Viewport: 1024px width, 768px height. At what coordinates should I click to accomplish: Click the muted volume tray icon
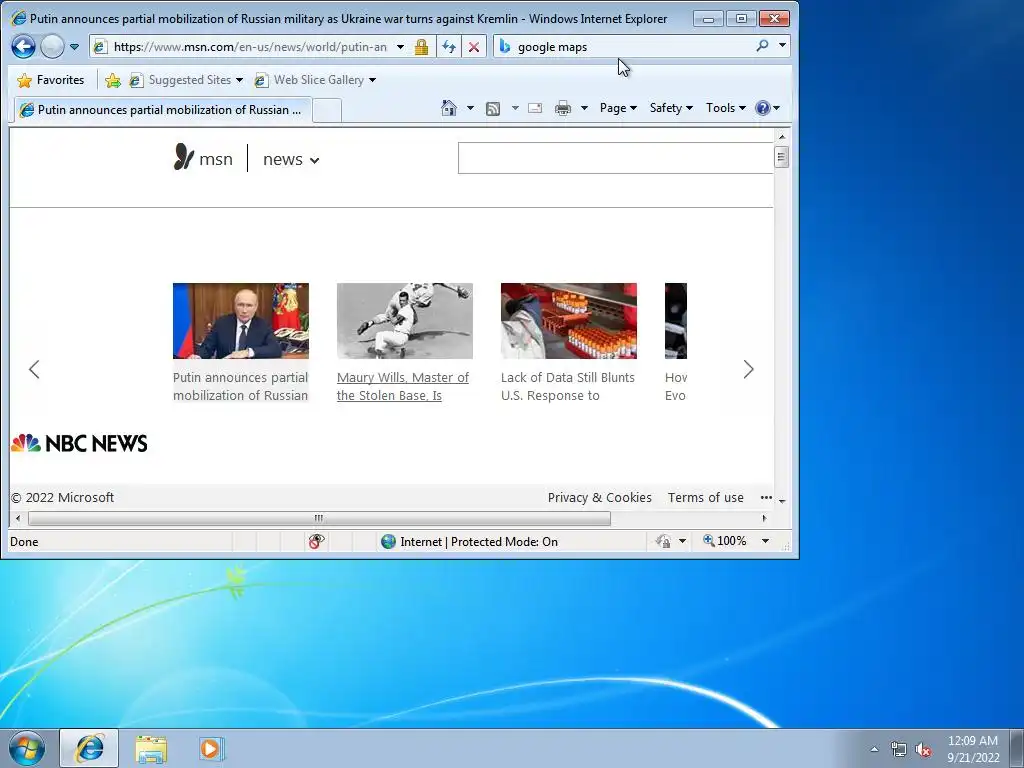(923, 750)
